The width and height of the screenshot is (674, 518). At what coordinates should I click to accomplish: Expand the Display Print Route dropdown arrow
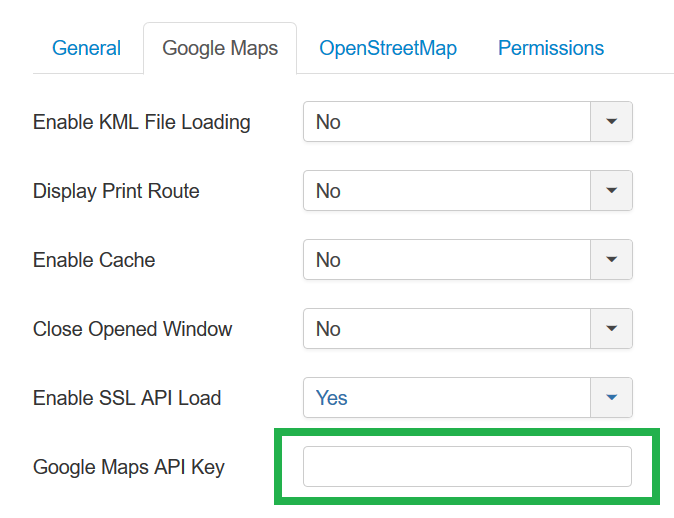pos(612,191)
